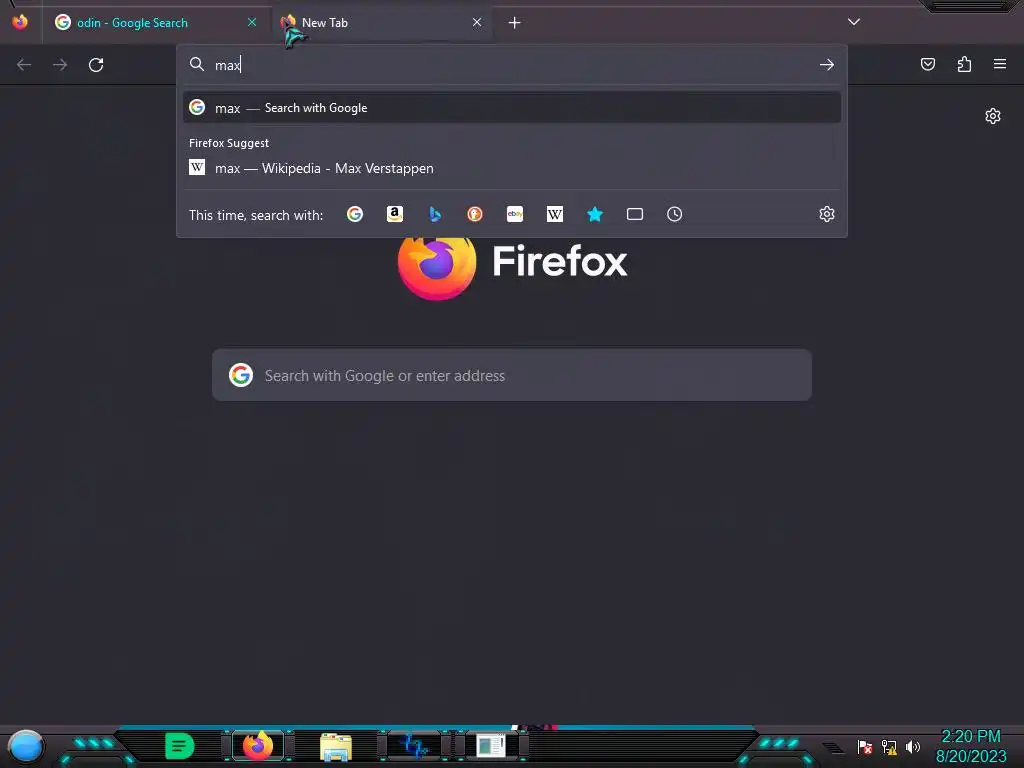Choose max — Search with Google suggestion

[512, 108]
